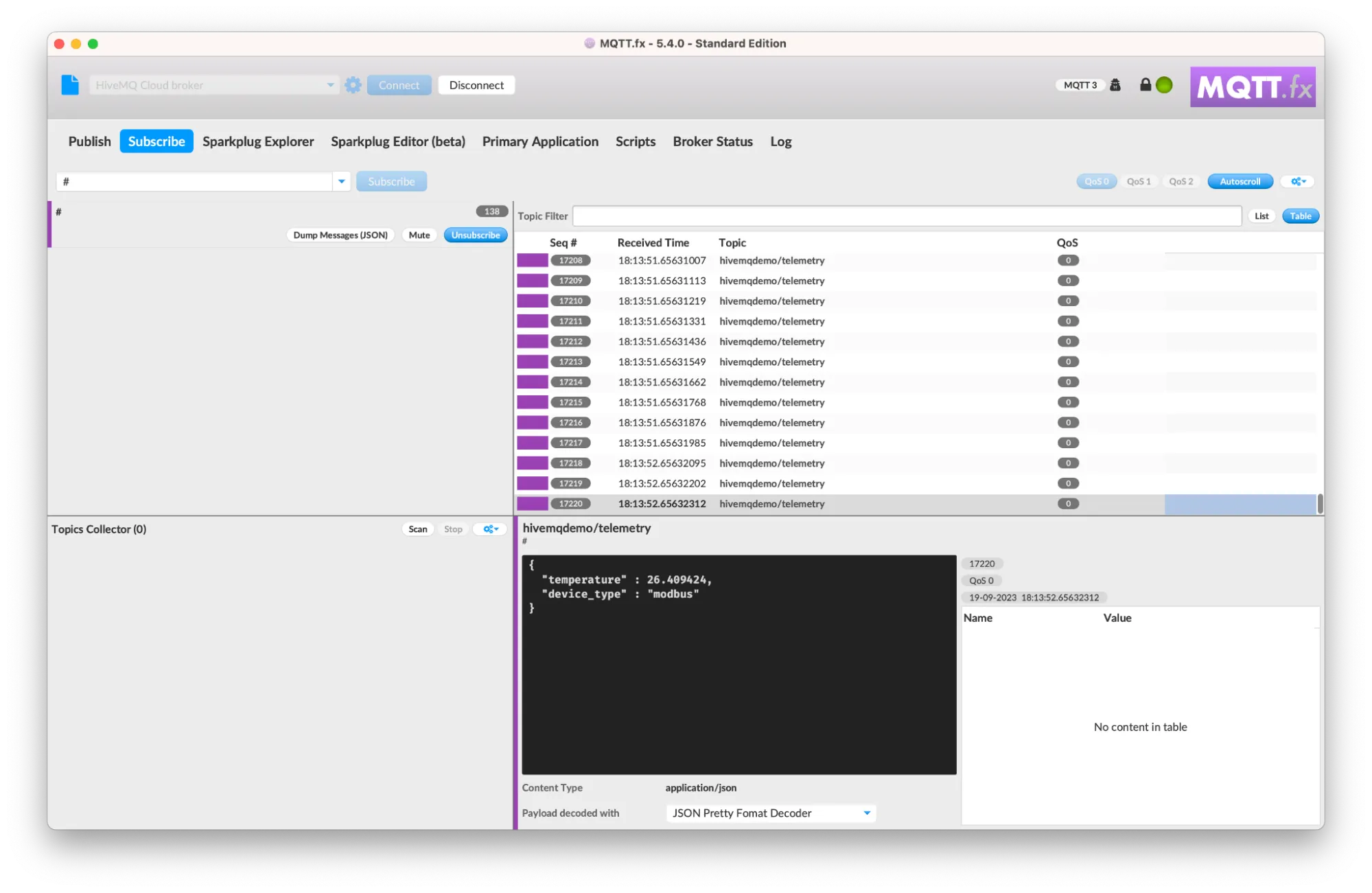Click the Received Time column header
This screenshot has height=893, width=1372.
tap(653, 243)
